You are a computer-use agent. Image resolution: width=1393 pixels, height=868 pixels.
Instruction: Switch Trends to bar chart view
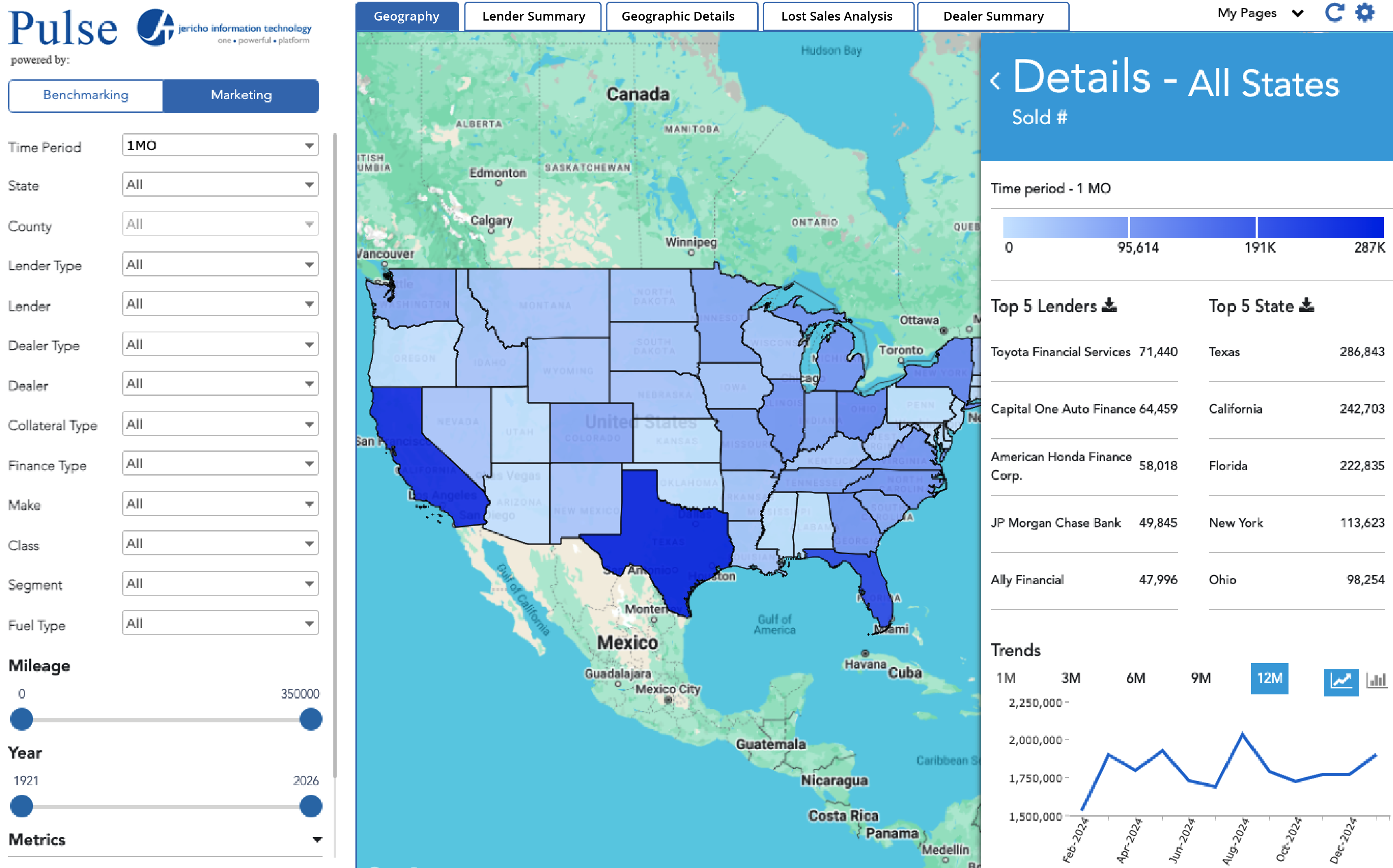pyautogui.click(x=1377, y=681)
